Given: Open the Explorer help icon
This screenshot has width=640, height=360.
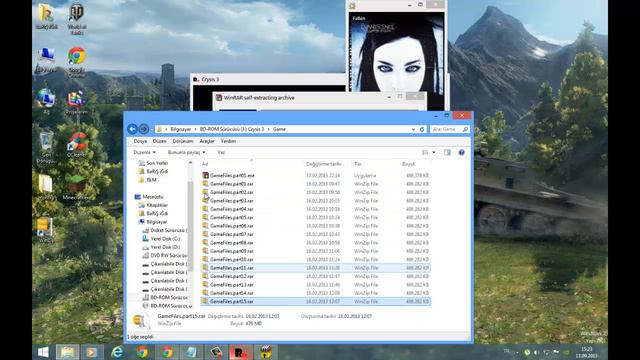Looking at the screenshot, I should point(461,152).
